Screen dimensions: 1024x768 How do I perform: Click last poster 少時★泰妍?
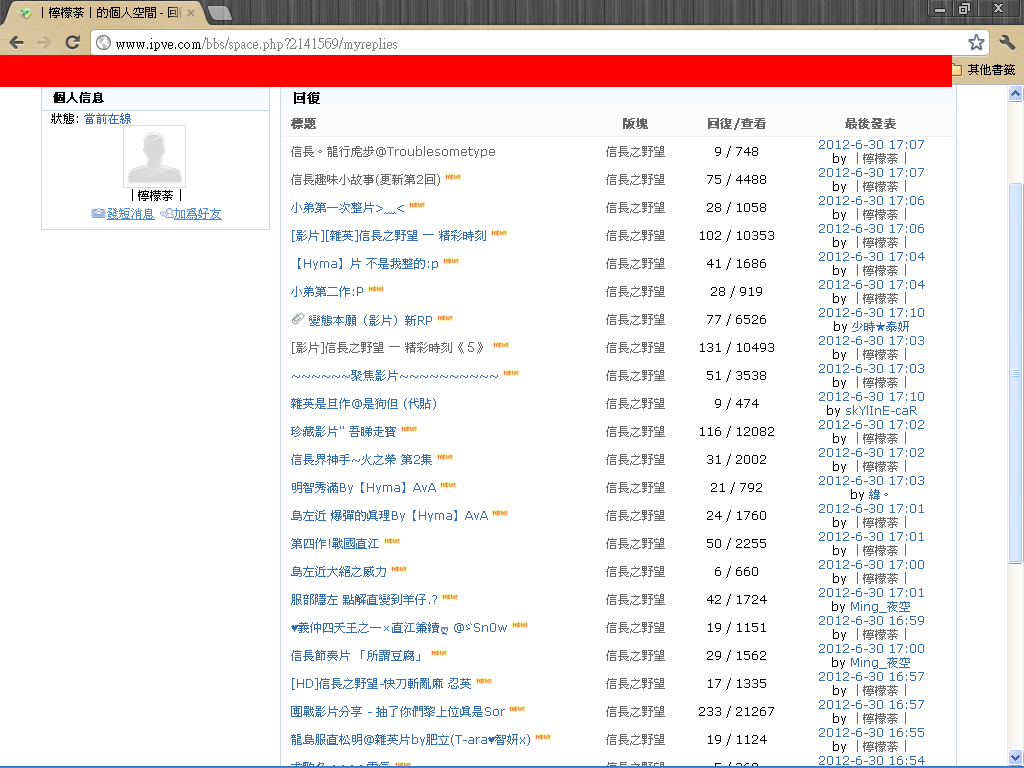[x=880, y=327]
